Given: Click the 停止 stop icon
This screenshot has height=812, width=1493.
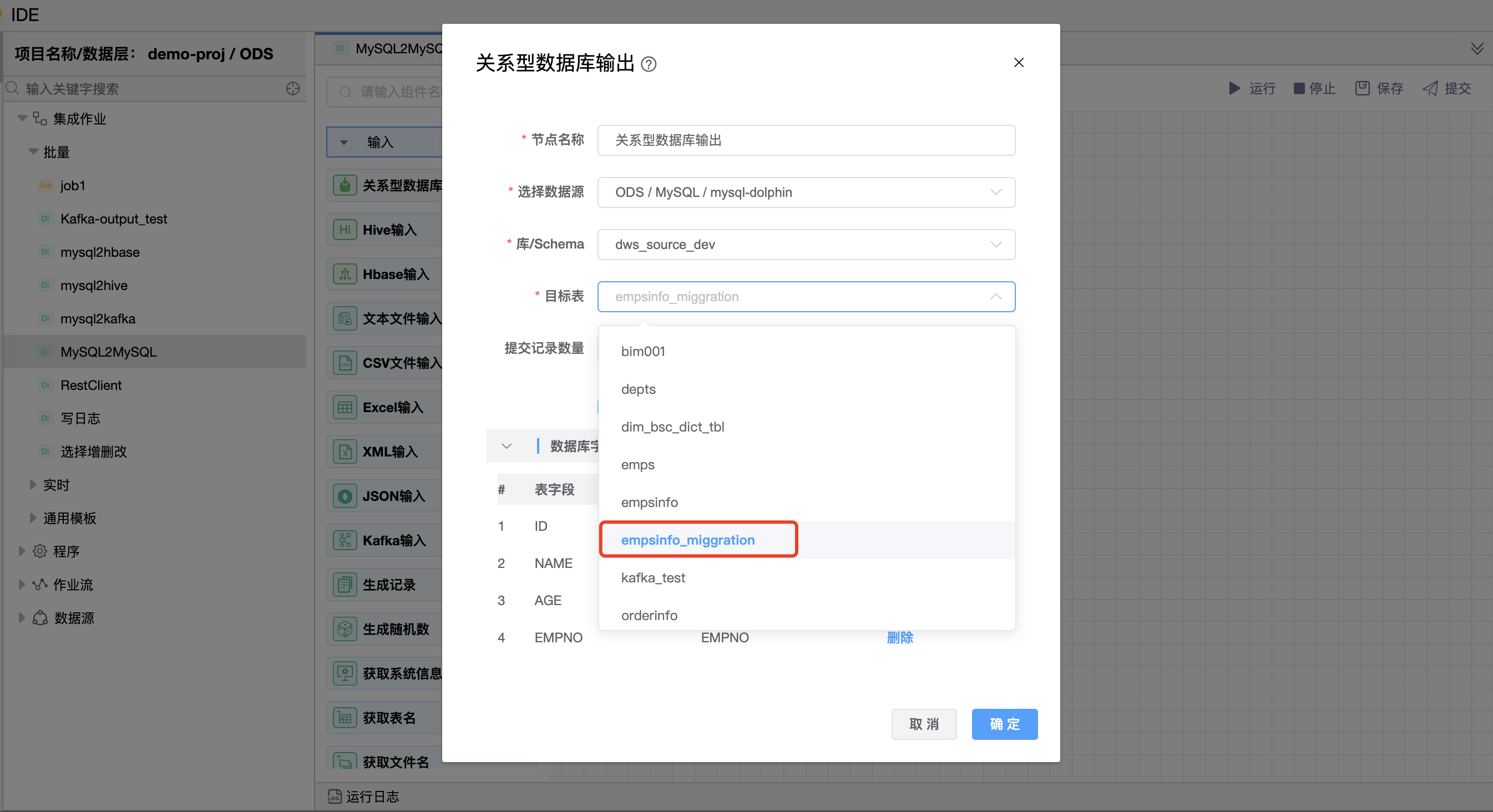Looking at the screenshot, I should pos(1299,89).
